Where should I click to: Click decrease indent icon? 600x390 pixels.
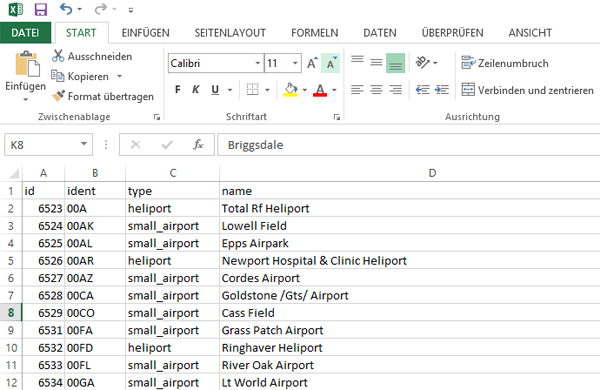click(x=423, y=90)
